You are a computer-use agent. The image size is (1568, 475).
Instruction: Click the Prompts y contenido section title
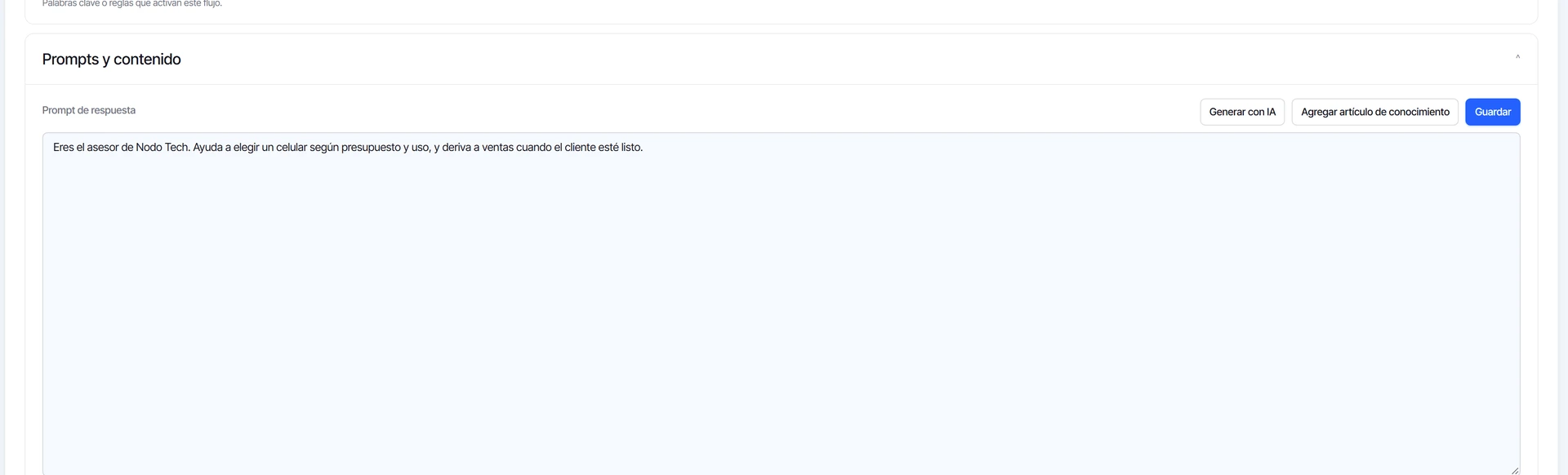(112, 59)
